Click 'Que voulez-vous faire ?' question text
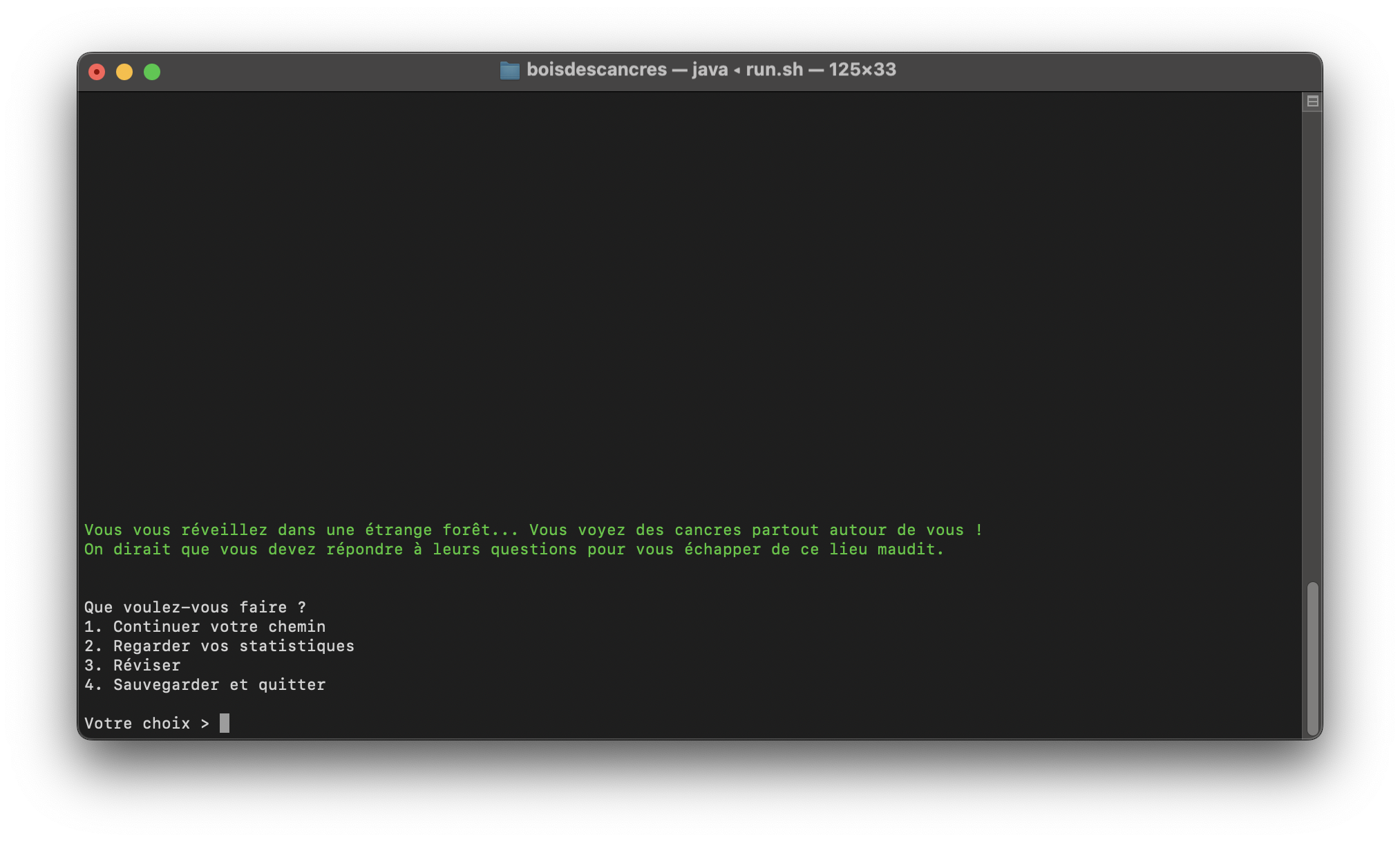This screenshot has height=842, width=1400. [195, 607]
